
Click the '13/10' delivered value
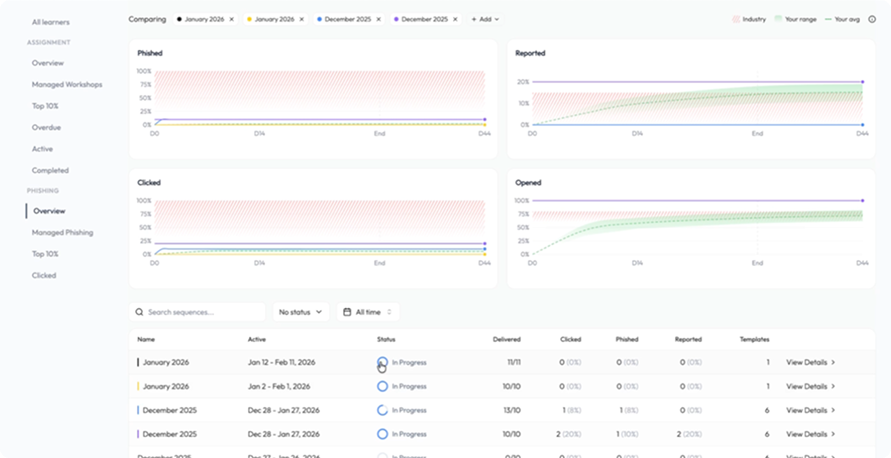tap(513, 410)
